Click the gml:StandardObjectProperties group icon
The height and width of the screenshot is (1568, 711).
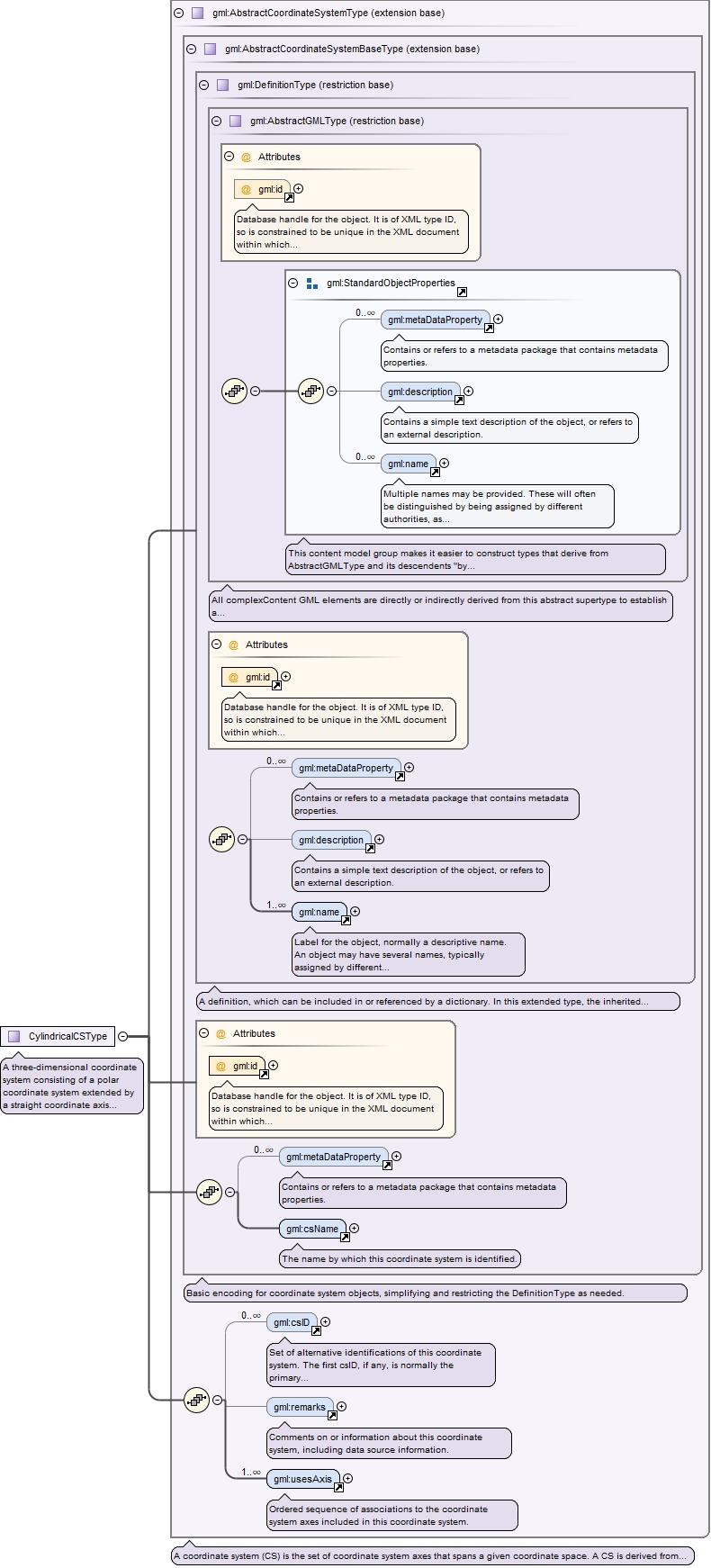click(312, 284)
